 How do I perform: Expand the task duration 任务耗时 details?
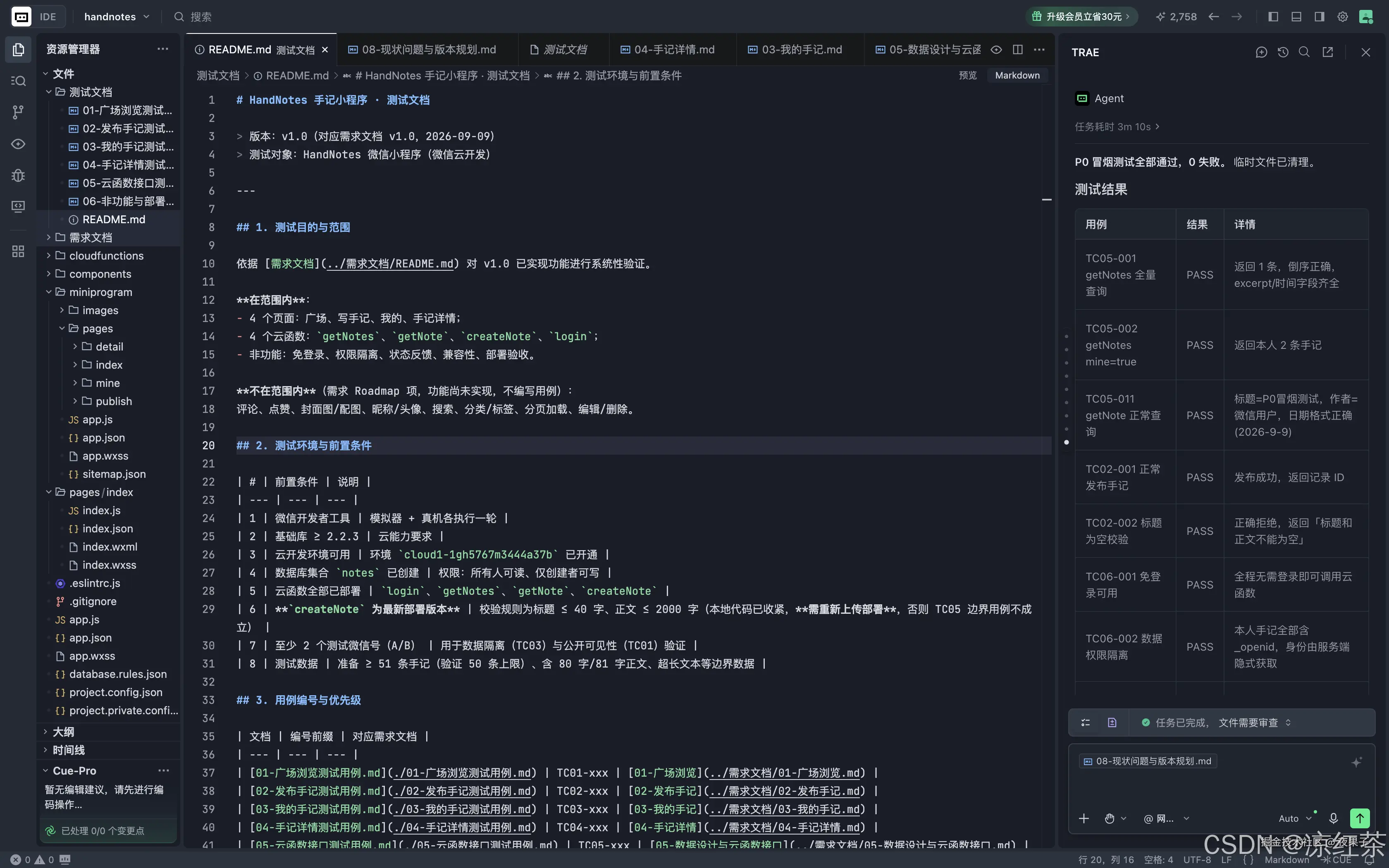1117,127
